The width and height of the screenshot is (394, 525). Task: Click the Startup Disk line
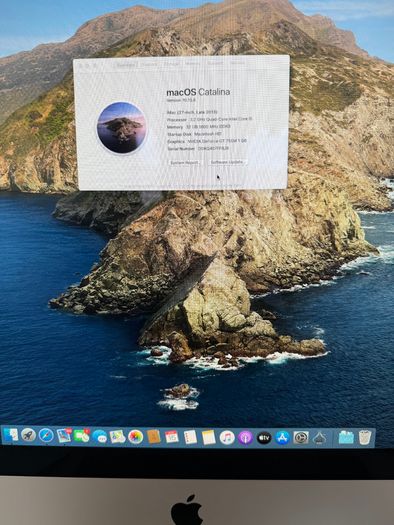(x=193, y=134)
